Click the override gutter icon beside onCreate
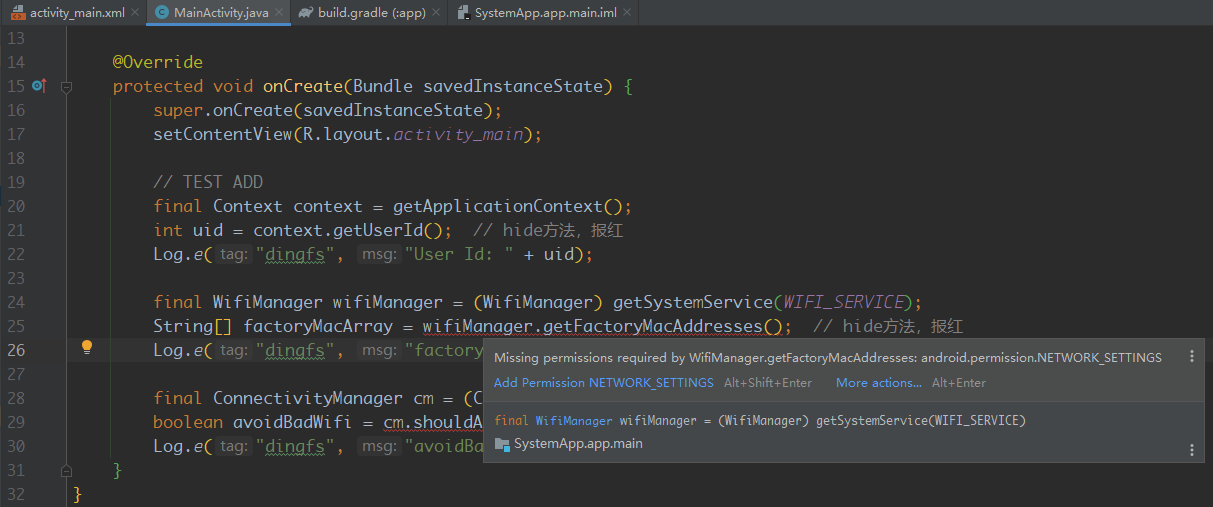The height and width of the screenshot is (507, 1213). [x=38, y=86]
